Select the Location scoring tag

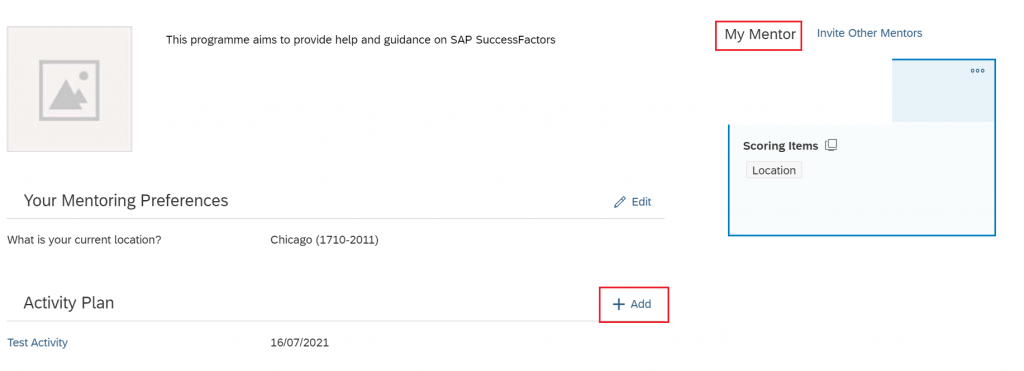(774, 170)
